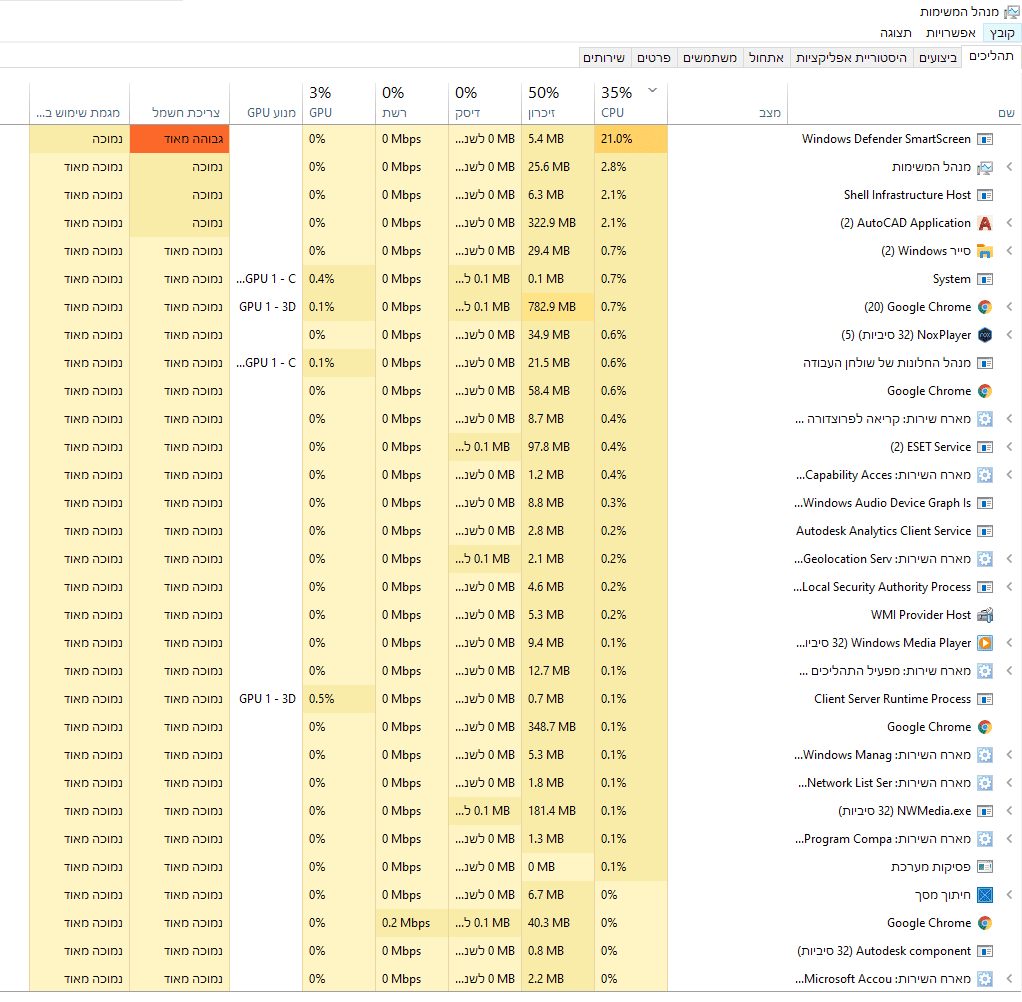Click the Local Security Authority Process icon
Screen dimensions: 1022x1002
click(x=985, y=587)
